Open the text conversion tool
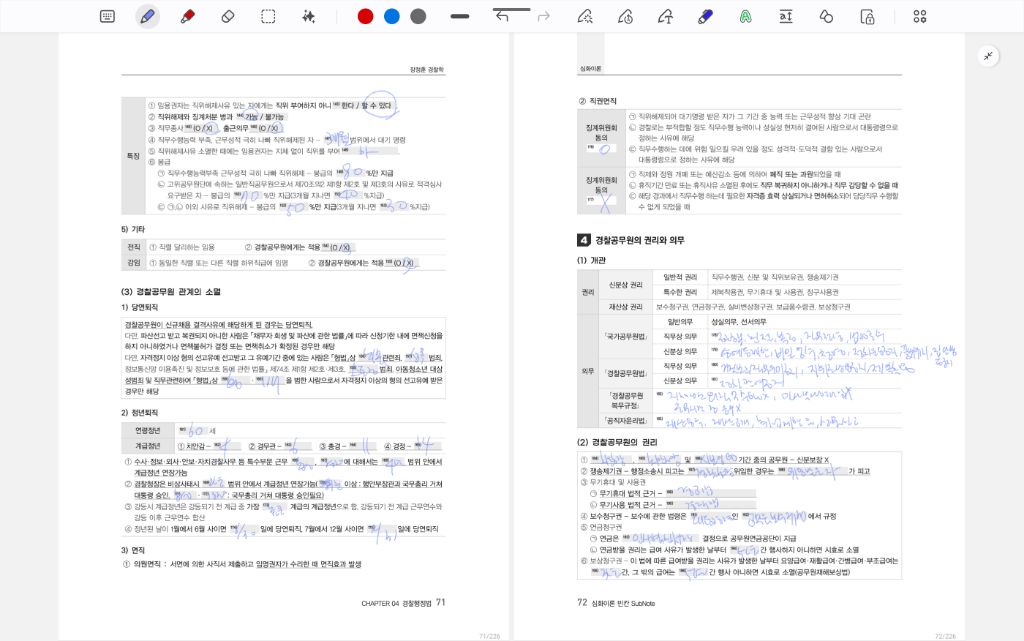This screenshot has height=641, width=1024. tap(786, 16)
